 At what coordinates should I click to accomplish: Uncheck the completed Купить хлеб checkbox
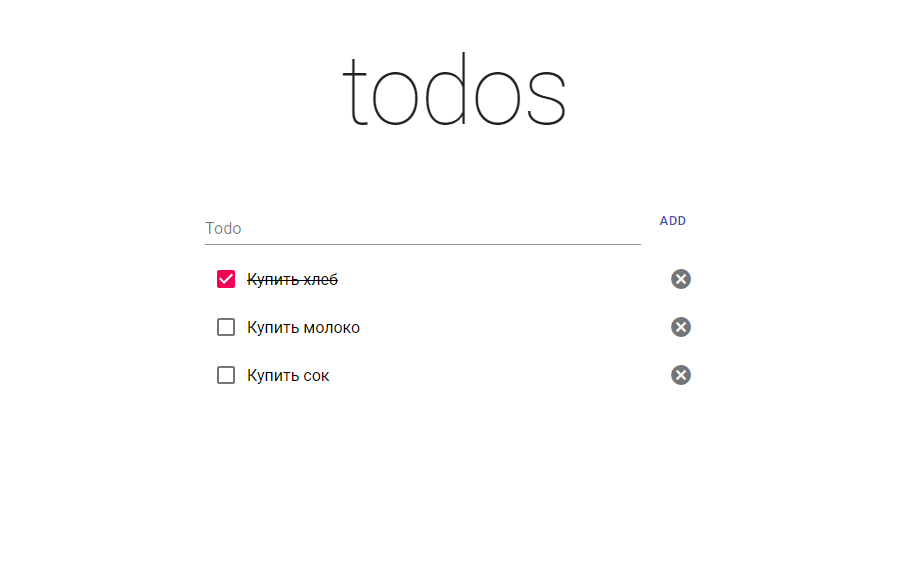[x=226, y=279]
